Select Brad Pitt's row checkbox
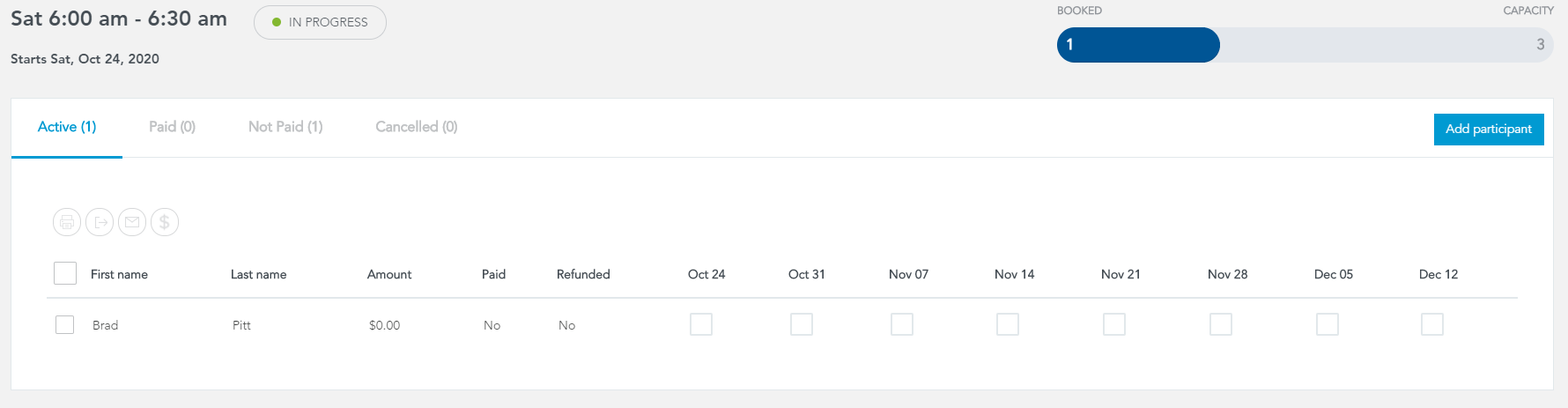This screenshot has width=1568, height=408. [x=64, y=324]
